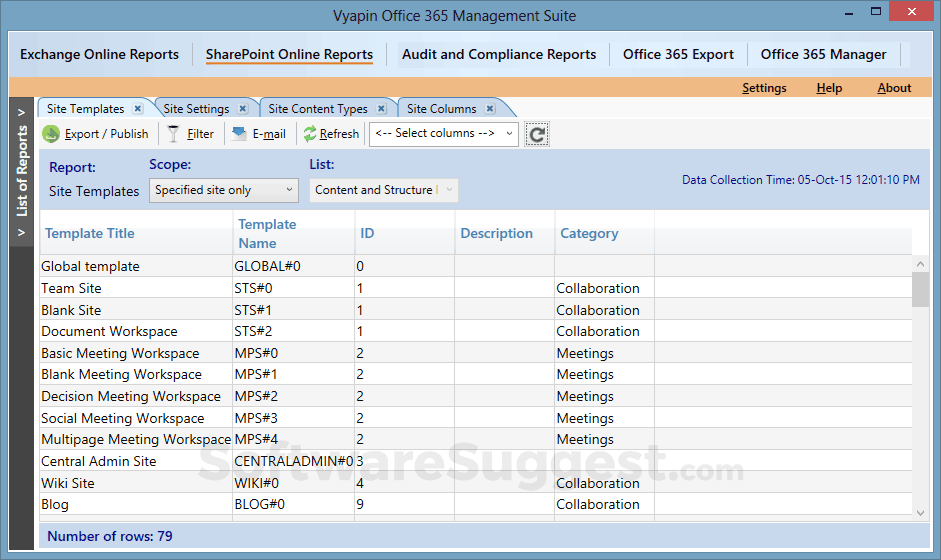The image size is (941, 560).
Task: Click the green Refresh arrows icon
Action: click(310, 134)
